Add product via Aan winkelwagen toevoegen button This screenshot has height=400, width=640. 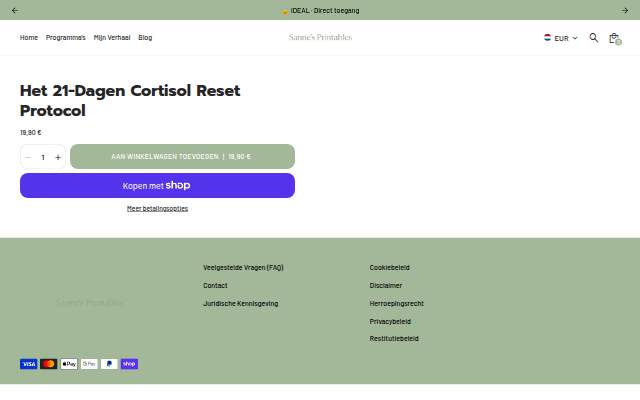tap(182, 156)
